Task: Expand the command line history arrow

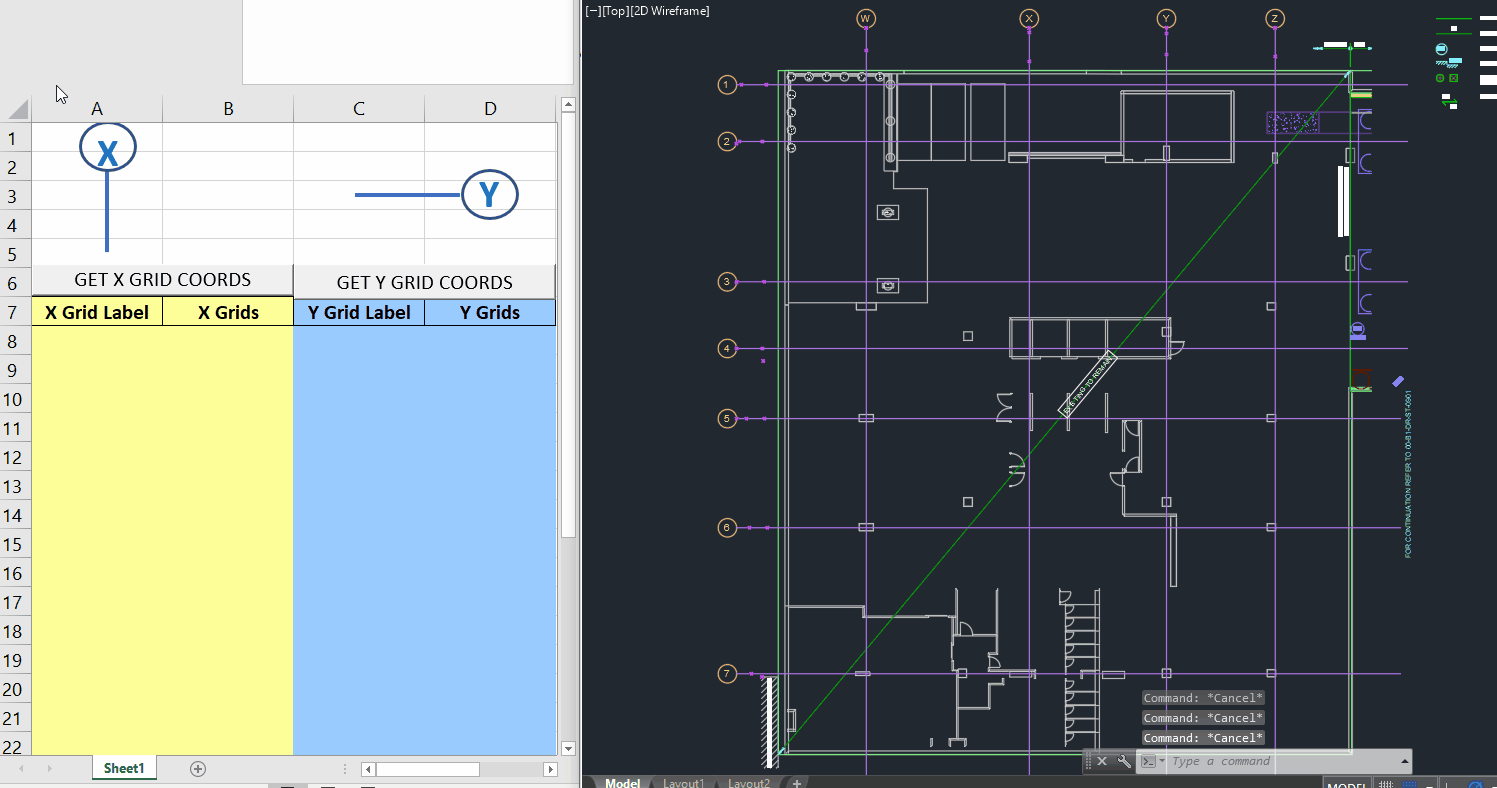Action: click(1405, 761)
